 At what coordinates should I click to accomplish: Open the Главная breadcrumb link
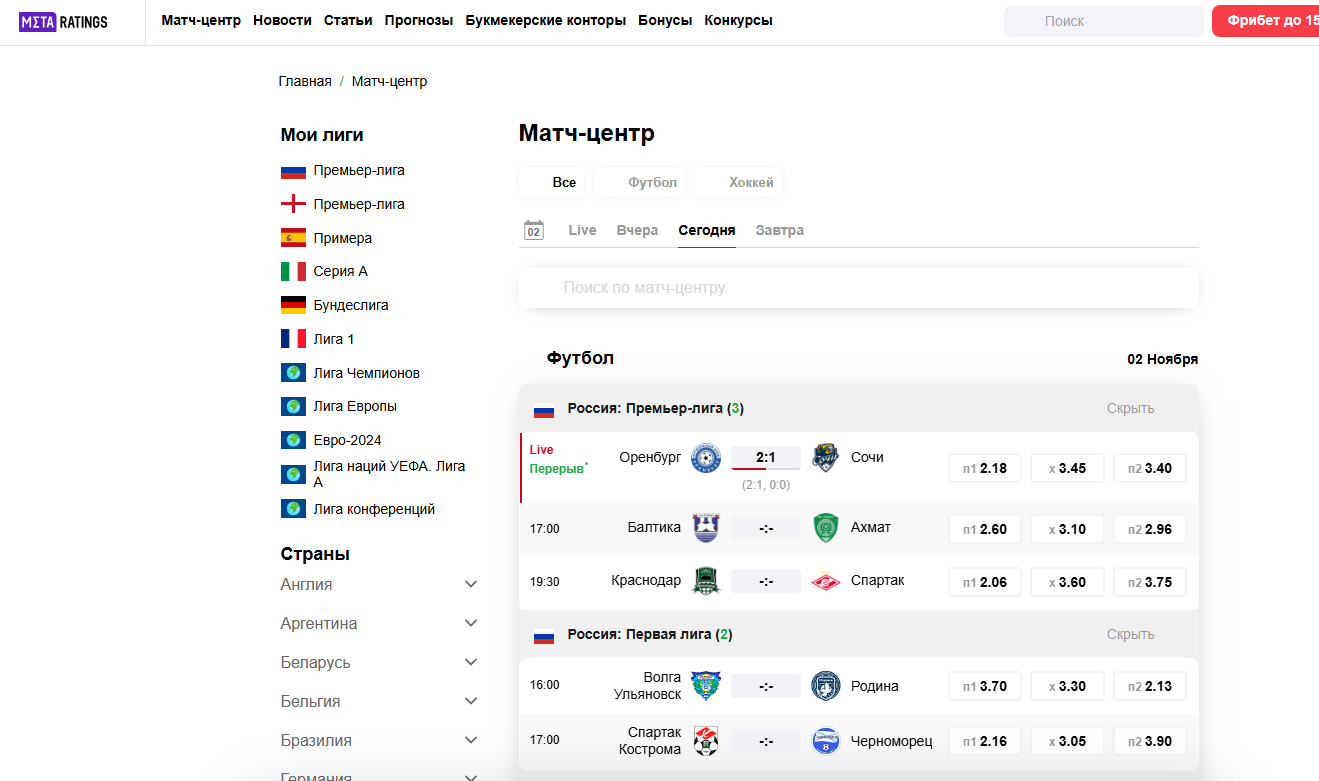click(x=304, y=80)
